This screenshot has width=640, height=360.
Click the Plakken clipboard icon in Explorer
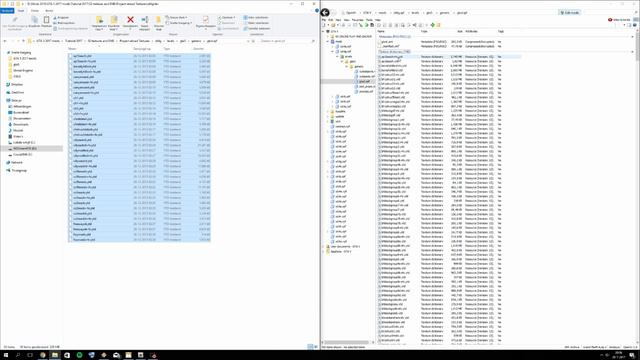[47, 20]
